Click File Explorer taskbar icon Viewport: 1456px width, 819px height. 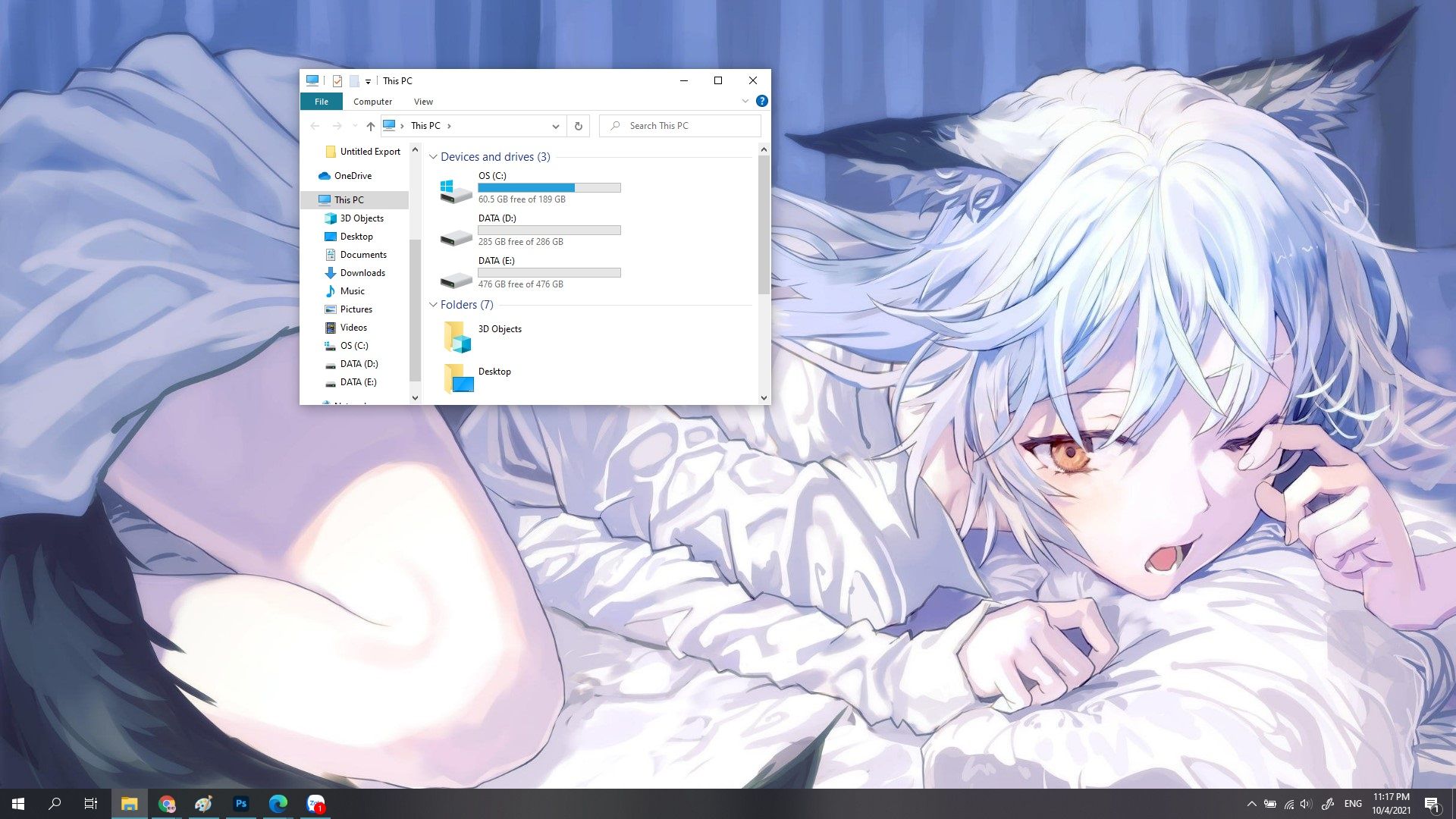[x=130, y=804]
